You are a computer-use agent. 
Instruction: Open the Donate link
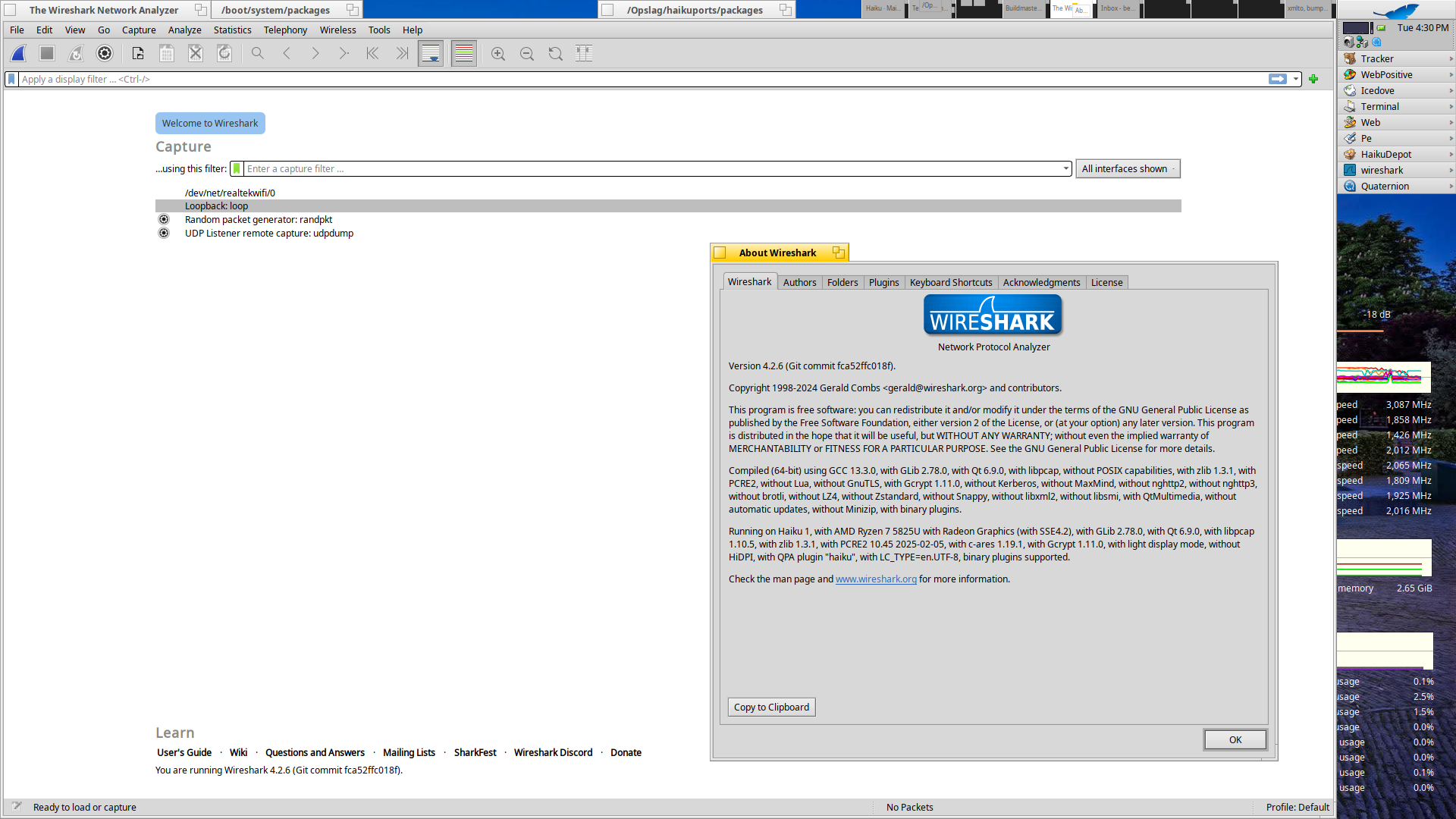626,752
